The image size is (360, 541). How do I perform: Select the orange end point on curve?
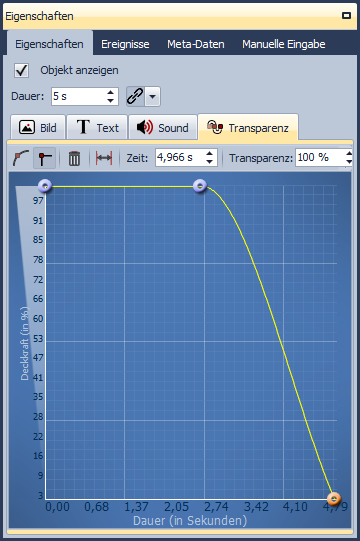pos(333,498)
